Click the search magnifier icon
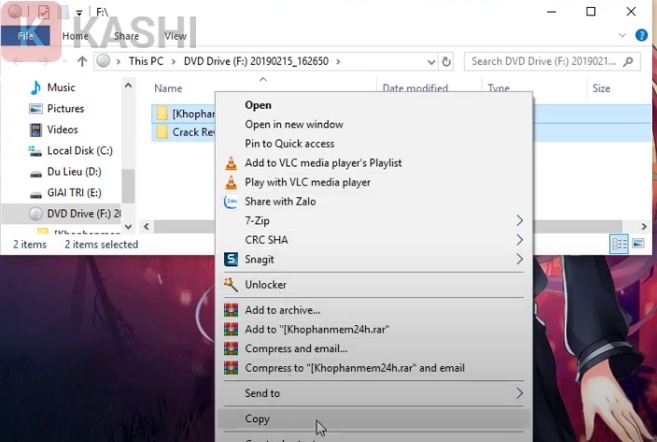Image resolution: width=657 pixels, height=442 pixels. tap(628, 62)
